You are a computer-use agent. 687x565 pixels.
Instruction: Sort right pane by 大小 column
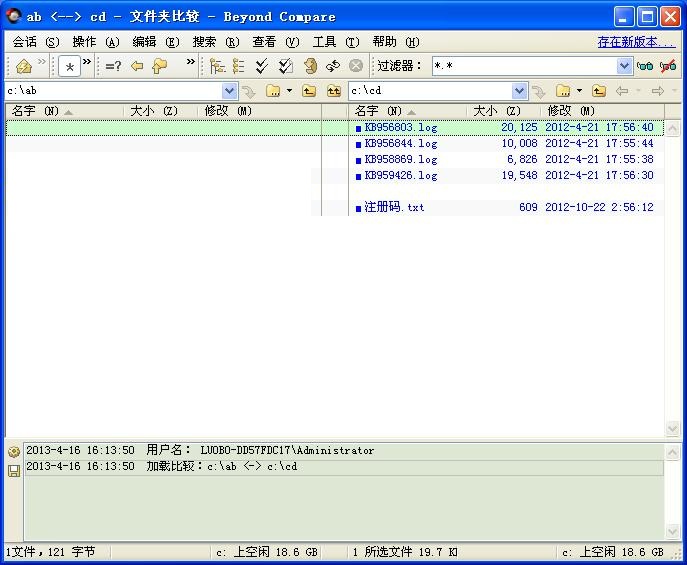point(504,111)
